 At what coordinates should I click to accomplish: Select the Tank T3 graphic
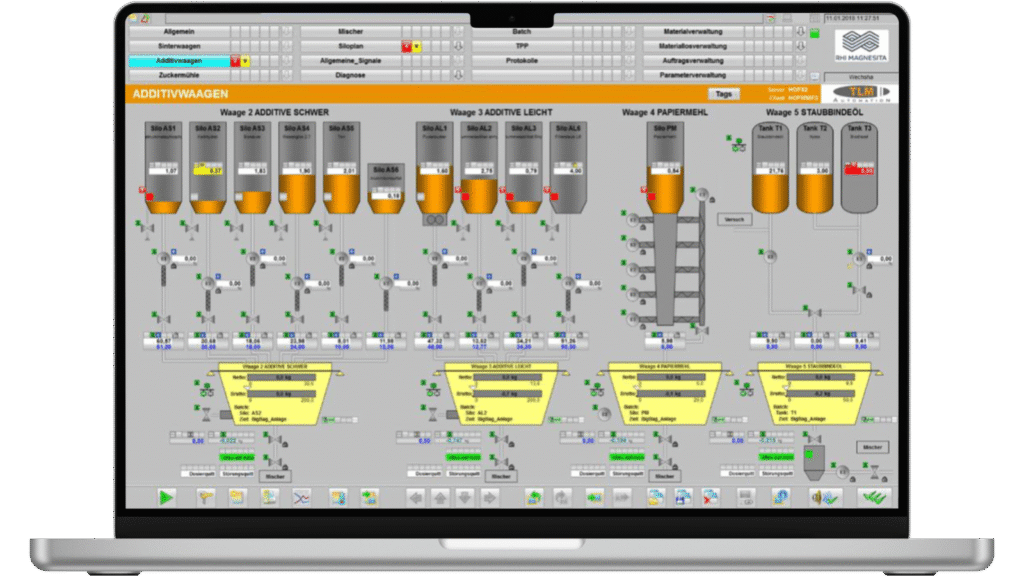pos(859,167)
